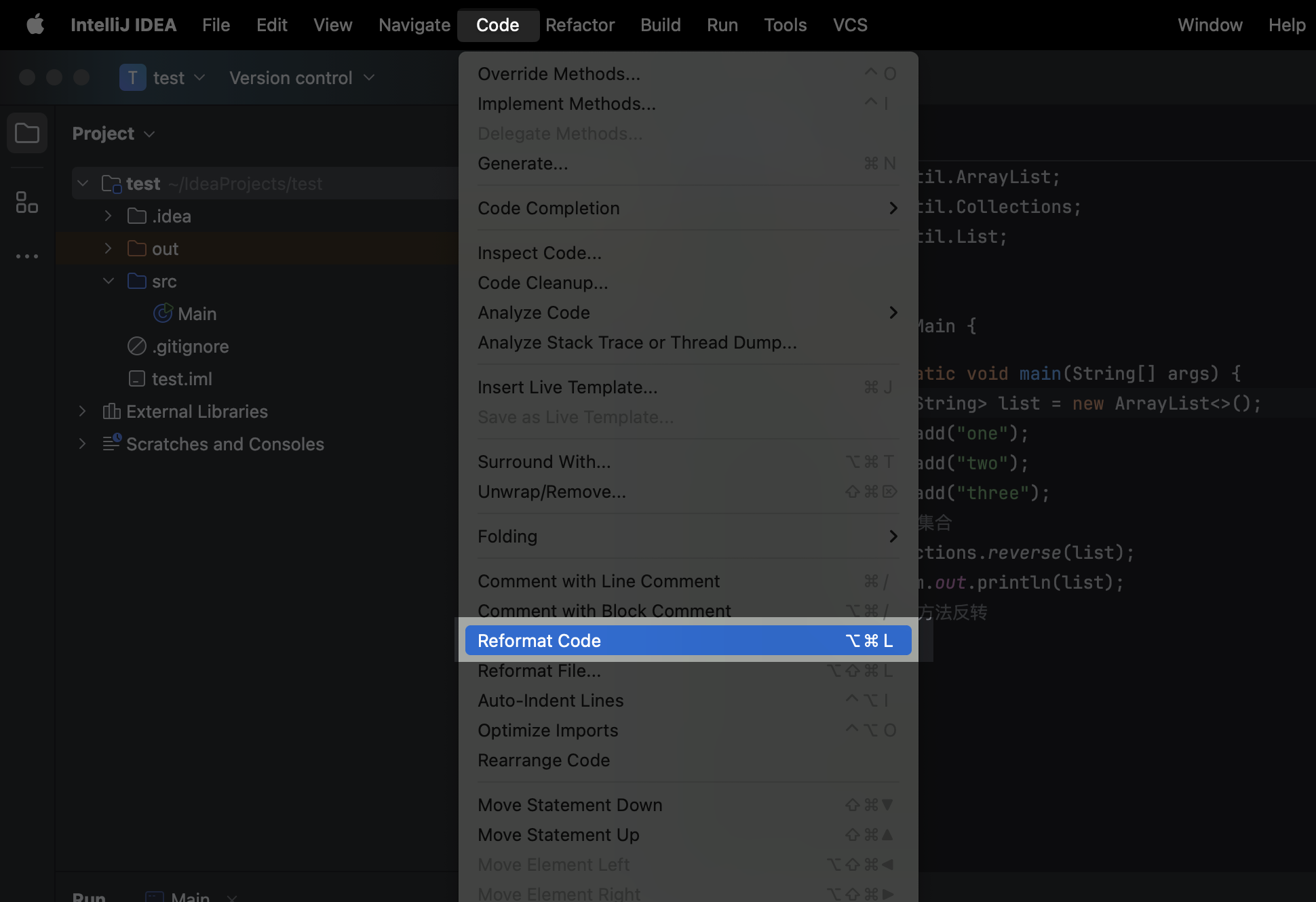Open the Structure tool window icon
Screen dimensions: 1316x902
coord(27,201)
